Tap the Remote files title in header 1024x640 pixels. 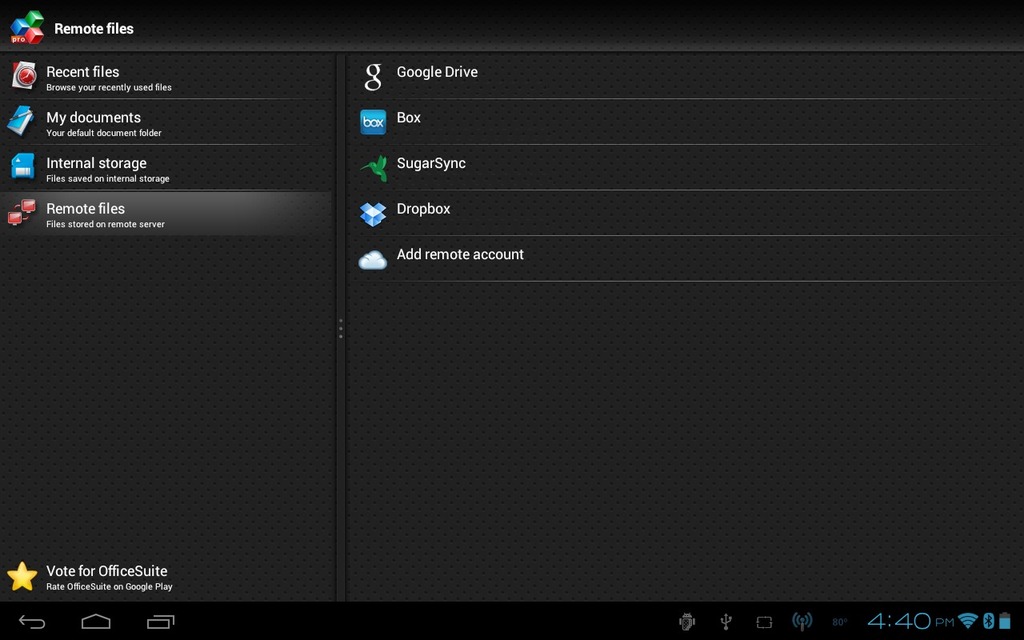[x=94, y=28]
